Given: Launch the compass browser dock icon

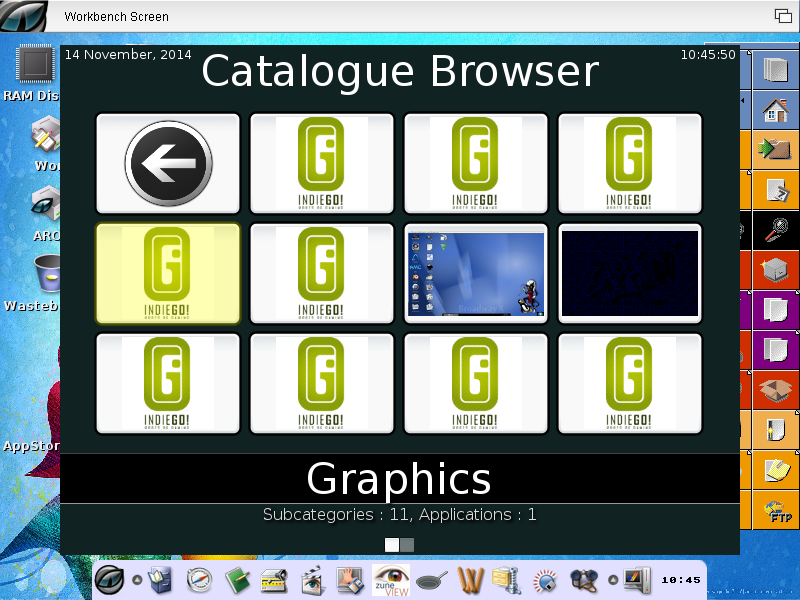Looking at the screenshot, I should 199,580.
